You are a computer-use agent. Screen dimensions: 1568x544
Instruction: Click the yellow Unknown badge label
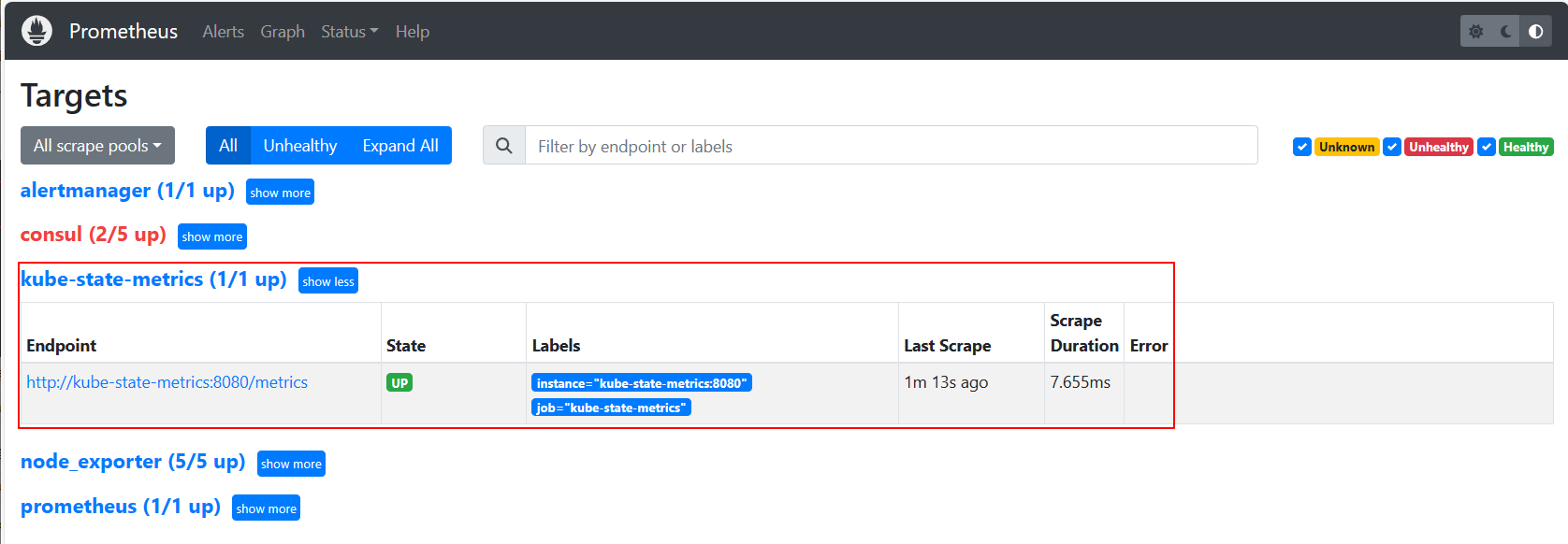pos(1347,147)
